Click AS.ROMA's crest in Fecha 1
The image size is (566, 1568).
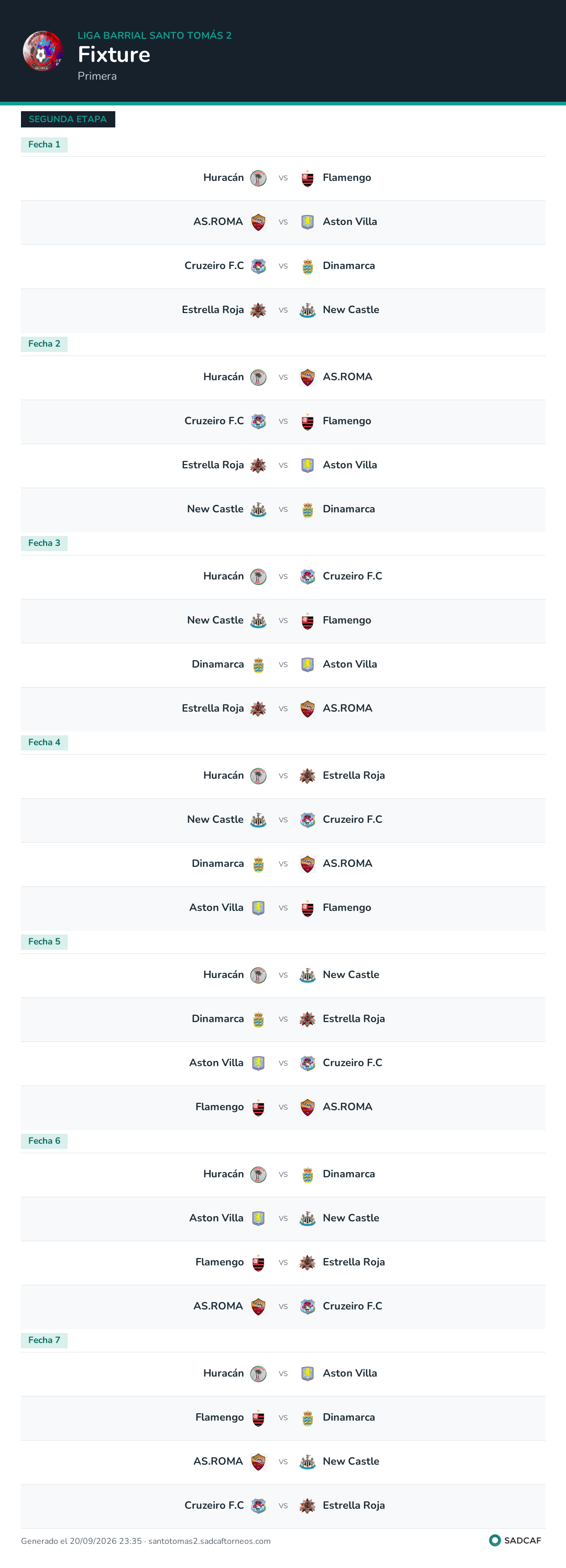tap(258, 222)
